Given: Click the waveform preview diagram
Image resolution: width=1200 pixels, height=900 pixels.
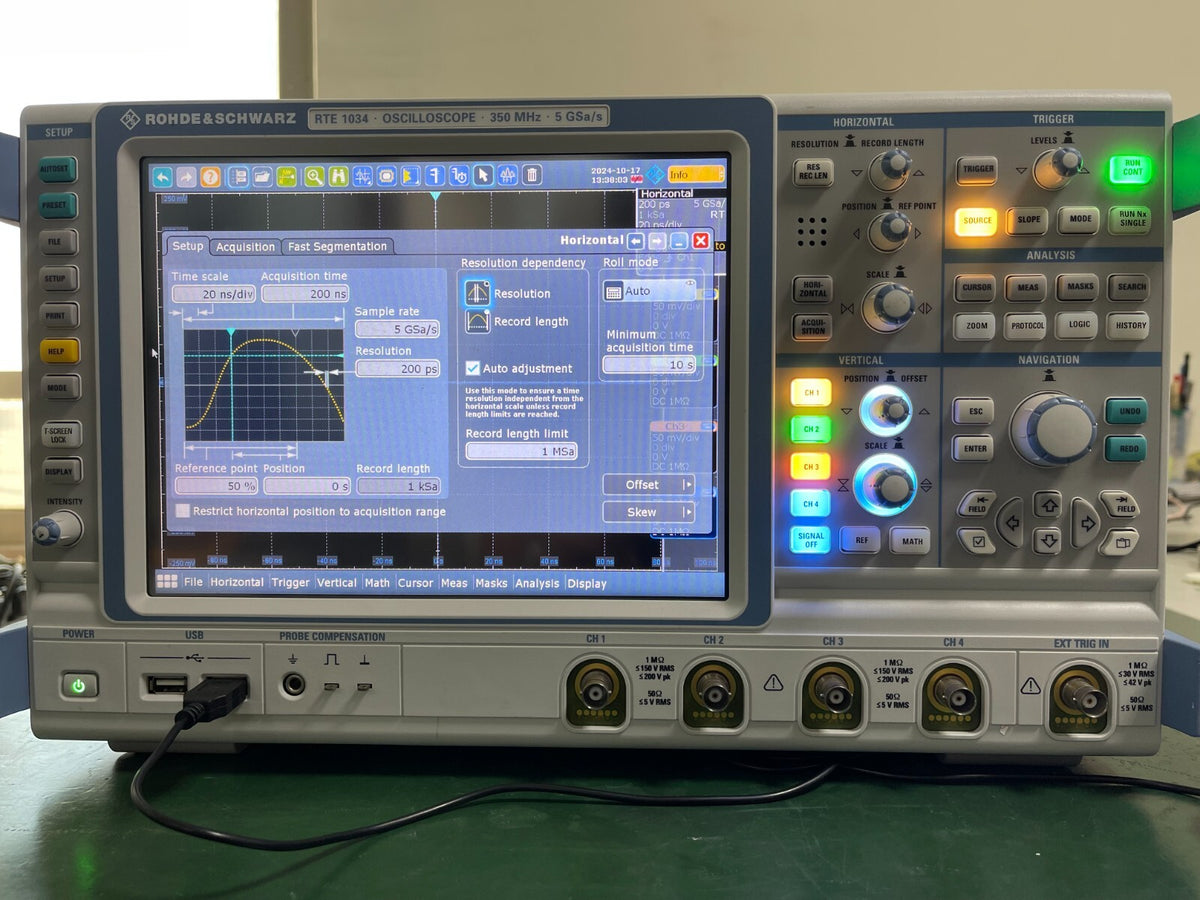Looking at the screenshot, I should (x=264, y=384).
